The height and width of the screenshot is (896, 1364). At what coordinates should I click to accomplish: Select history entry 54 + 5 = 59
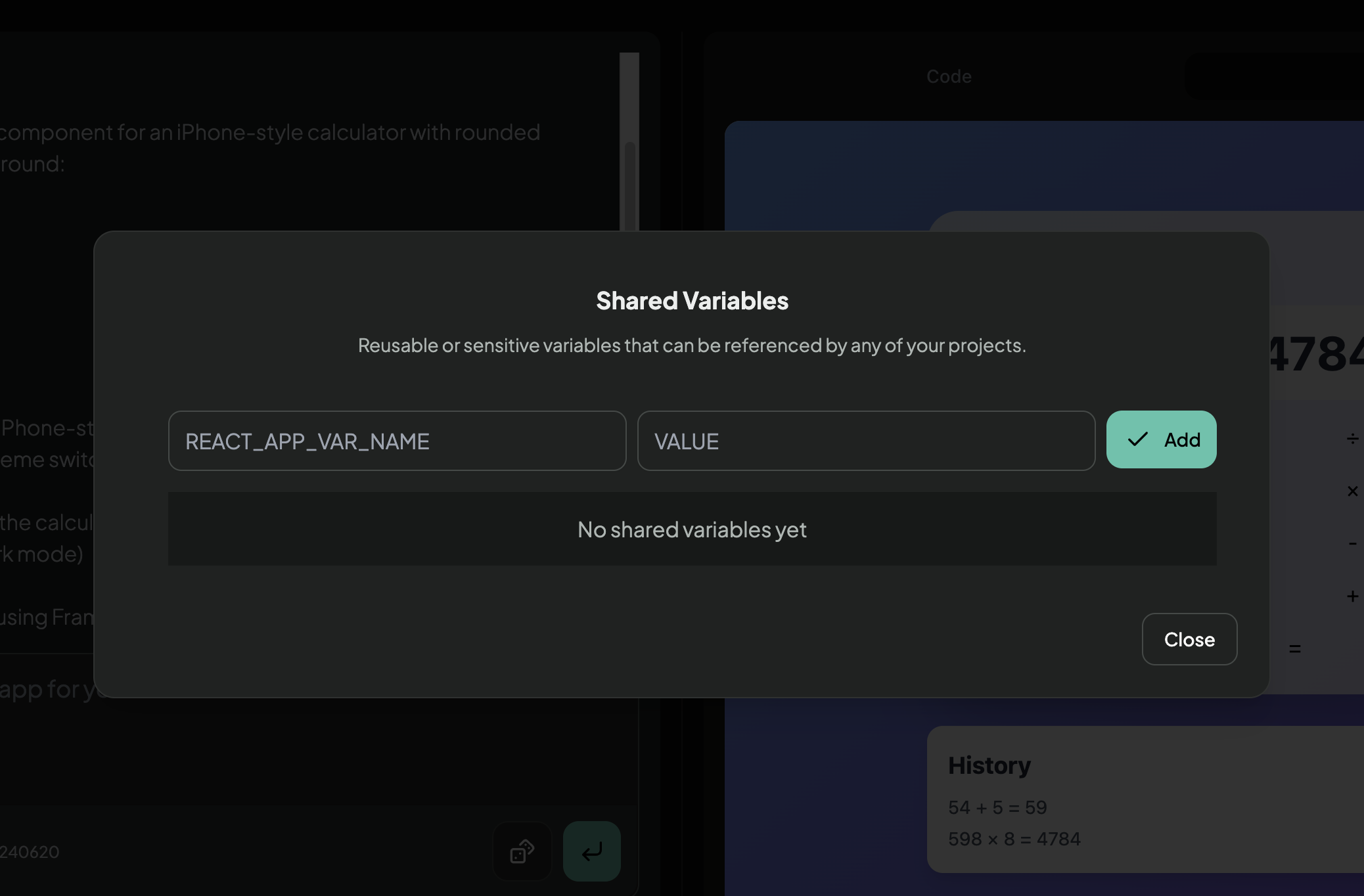point(997,807)
